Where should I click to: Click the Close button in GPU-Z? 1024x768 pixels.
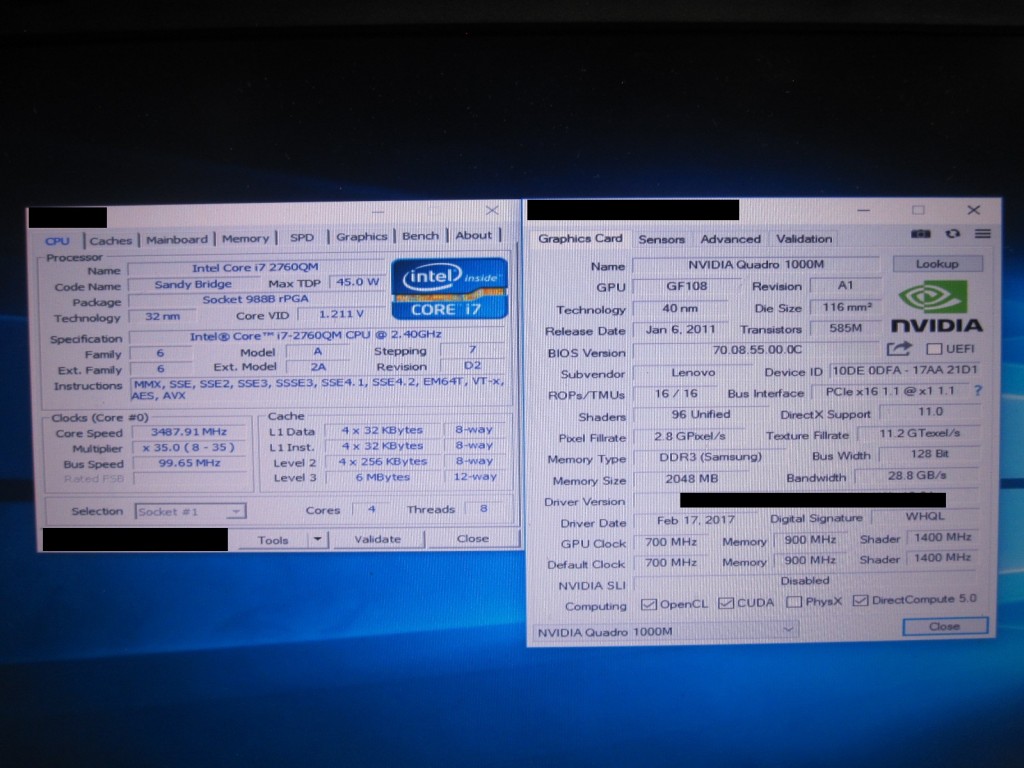point(944,626)
